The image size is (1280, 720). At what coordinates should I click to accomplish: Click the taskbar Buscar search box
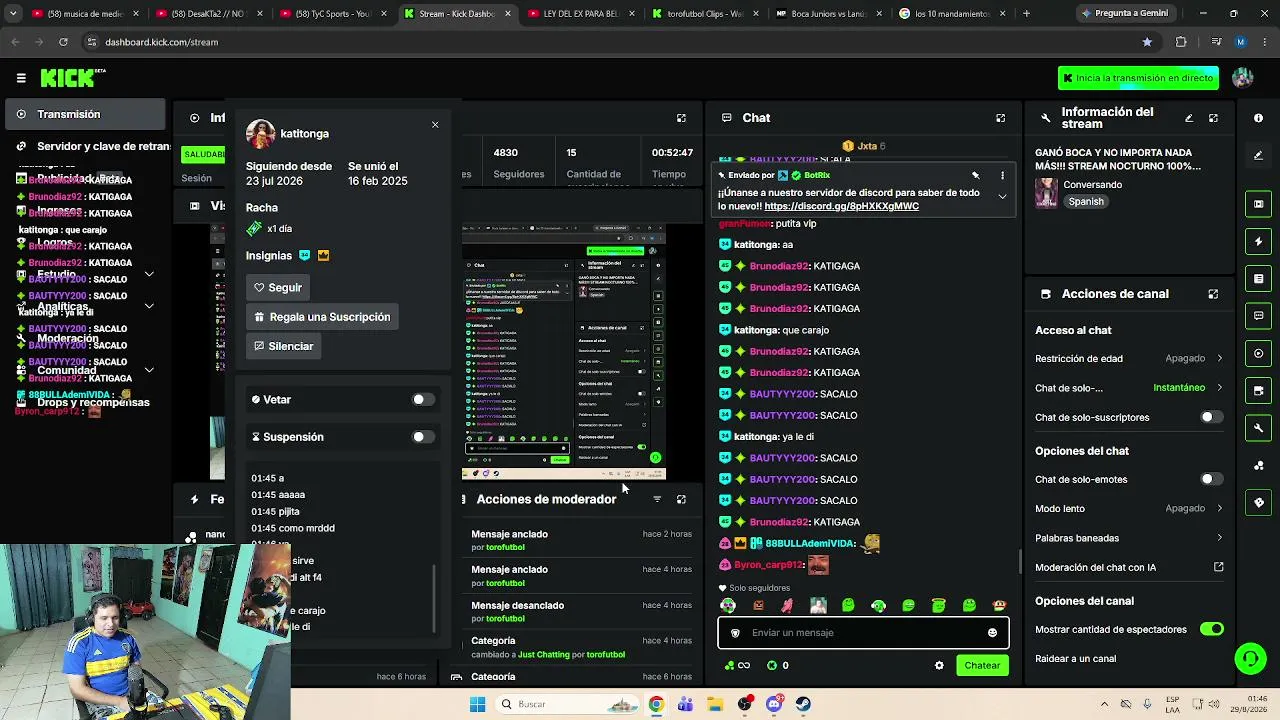pos(567,704)
